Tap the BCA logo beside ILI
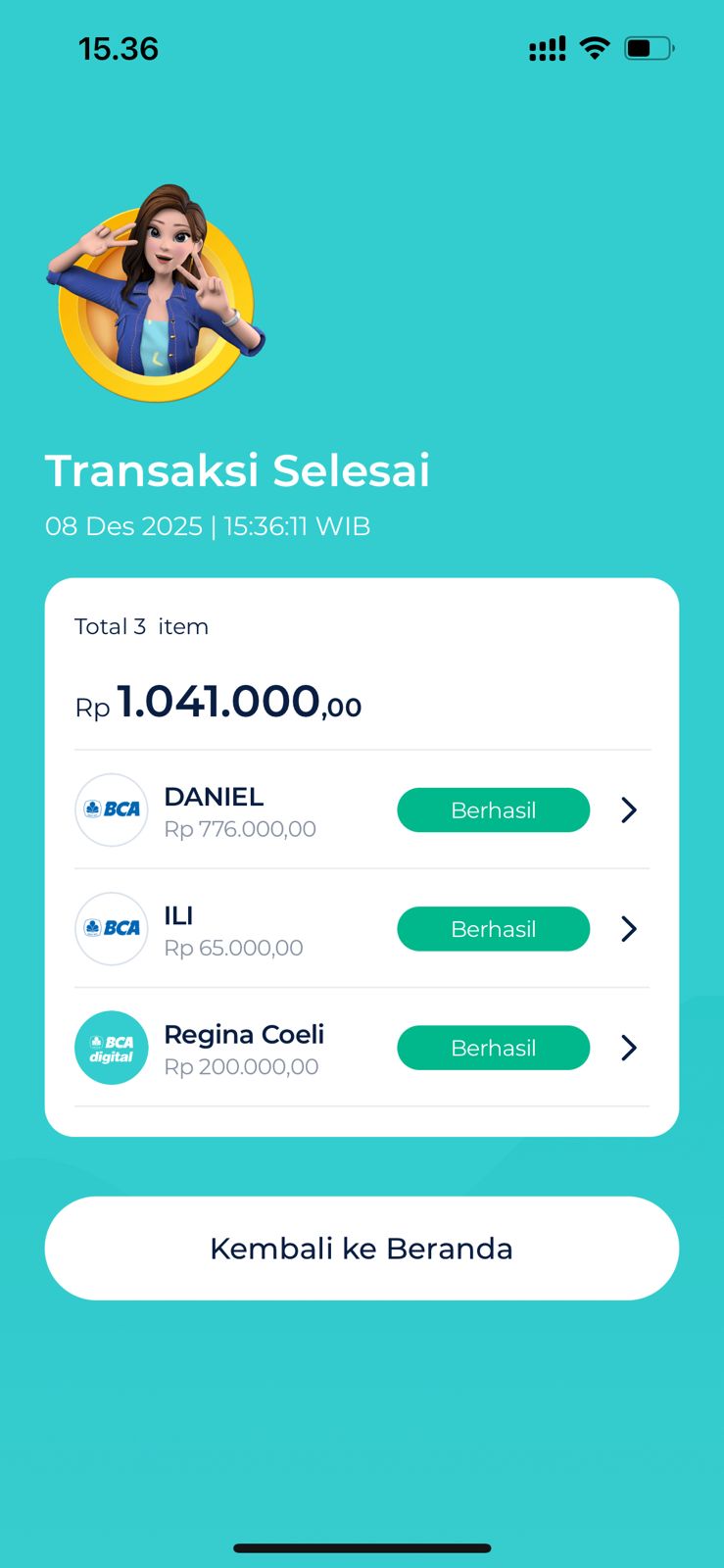 112,928
